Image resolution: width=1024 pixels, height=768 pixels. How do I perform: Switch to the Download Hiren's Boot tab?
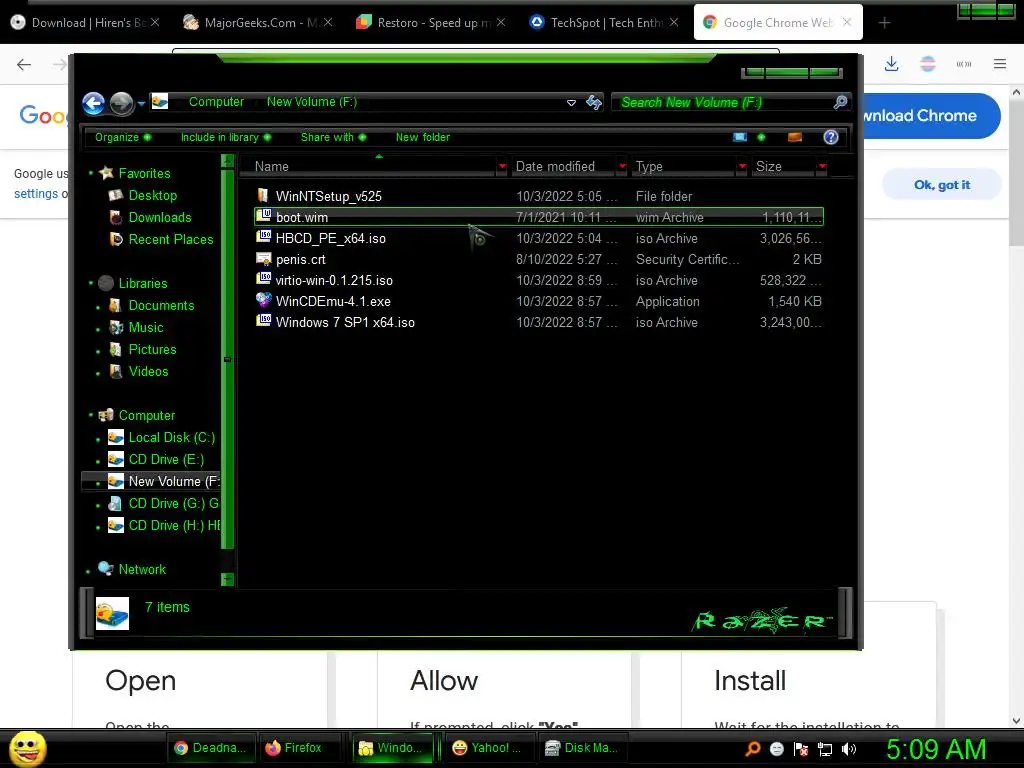85,22
